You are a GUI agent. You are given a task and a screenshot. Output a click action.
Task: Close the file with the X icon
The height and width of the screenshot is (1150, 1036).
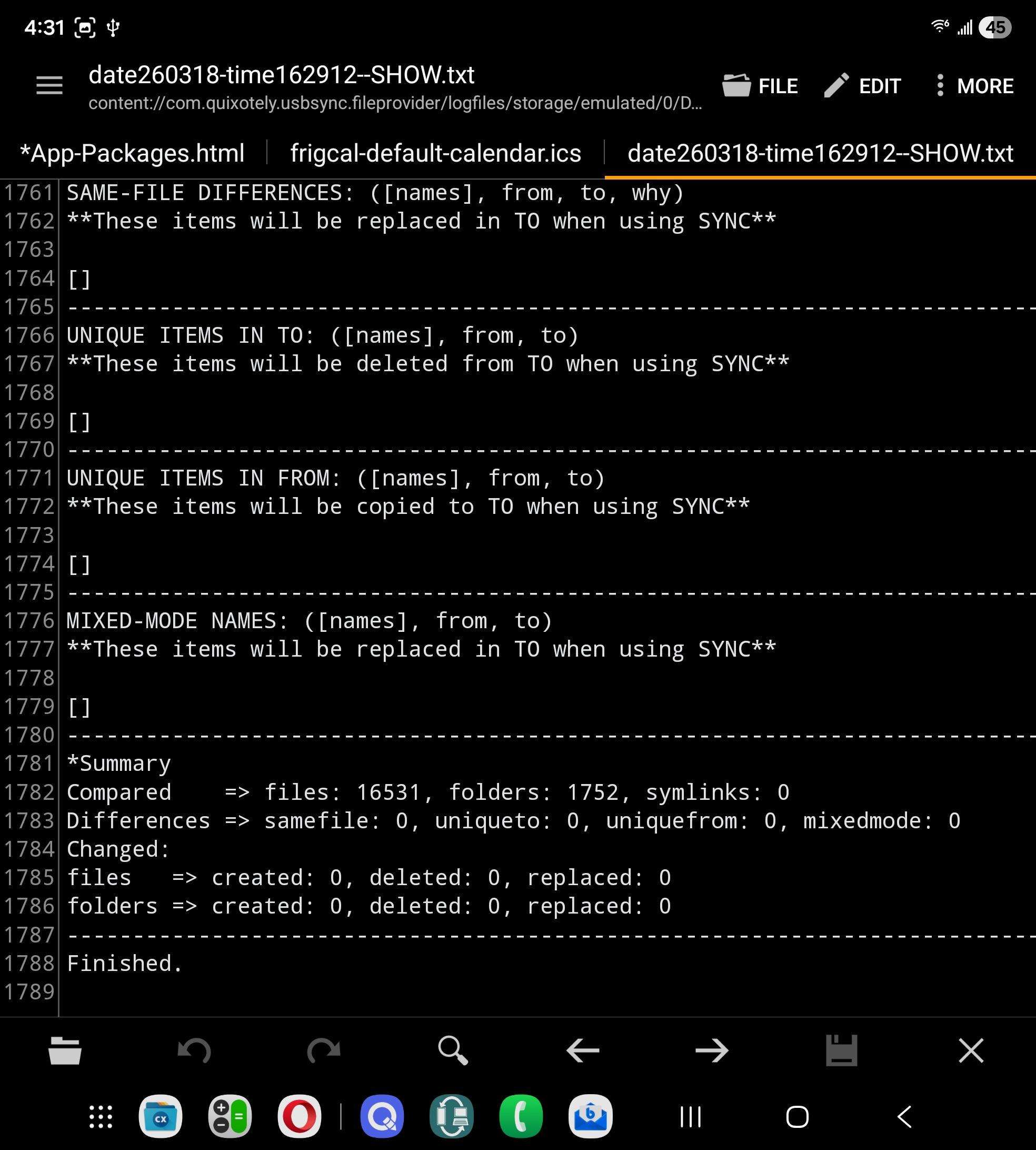click(x=971, y=1050)
